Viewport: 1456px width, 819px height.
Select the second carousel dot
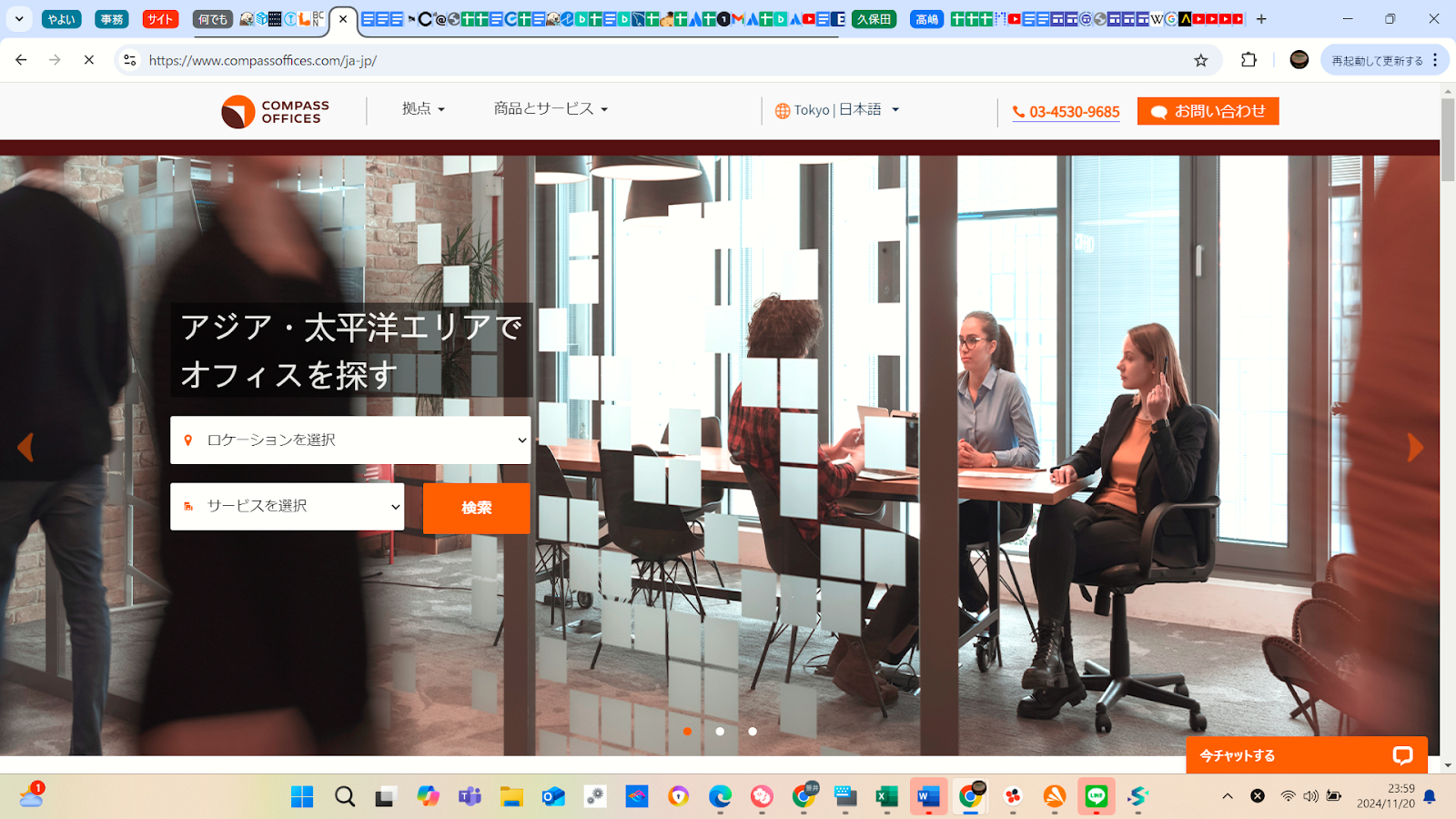[720, 732]
